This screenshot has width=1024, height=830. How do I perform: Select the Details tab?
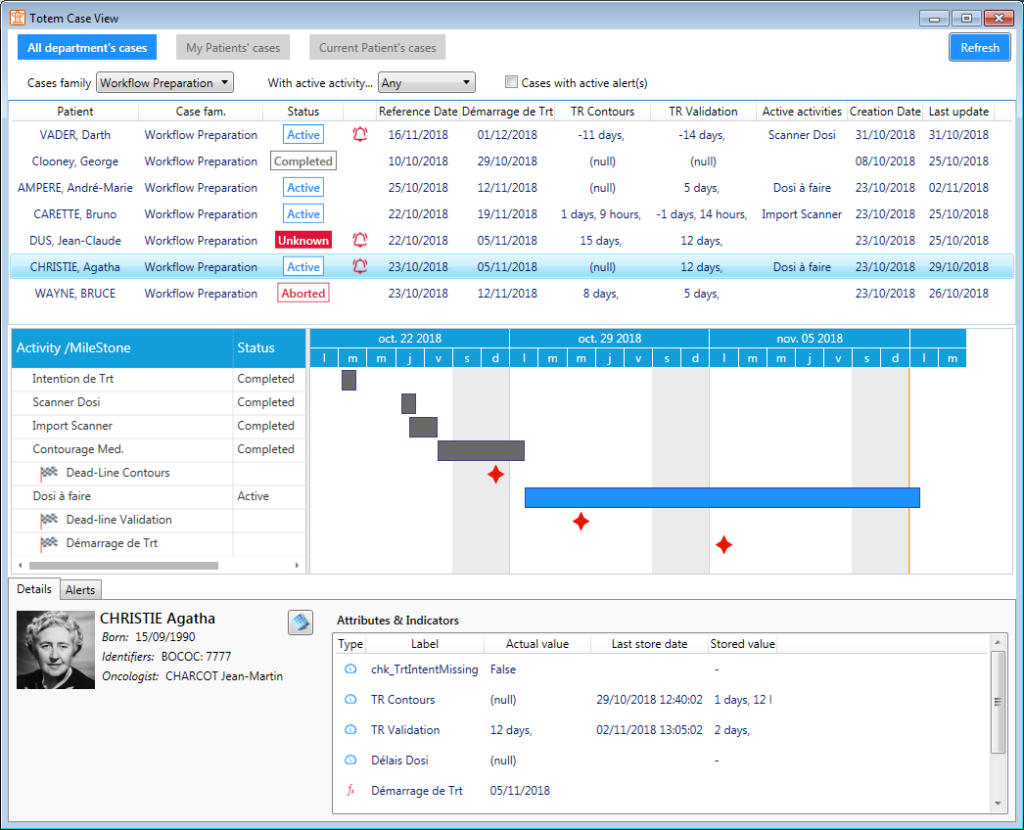pyautogui.click(x=35, y=589)
